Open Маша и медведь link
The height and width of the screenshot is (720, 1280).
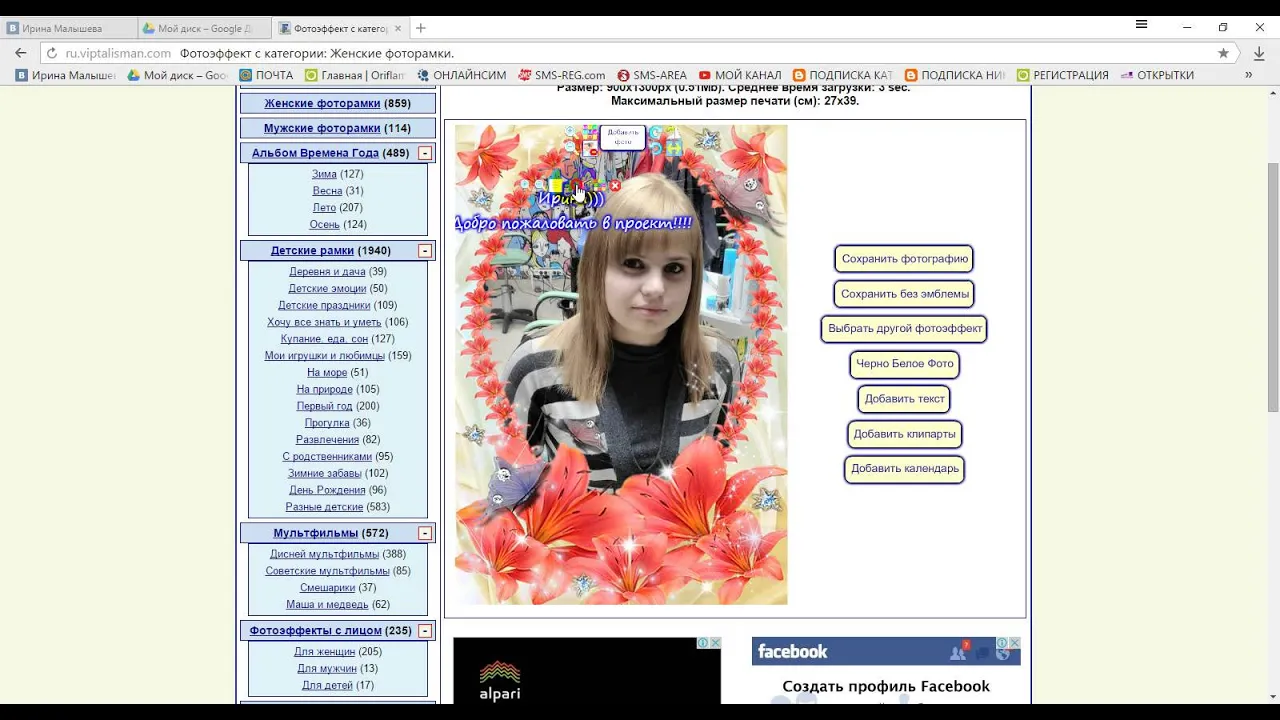tap(327, 605)
